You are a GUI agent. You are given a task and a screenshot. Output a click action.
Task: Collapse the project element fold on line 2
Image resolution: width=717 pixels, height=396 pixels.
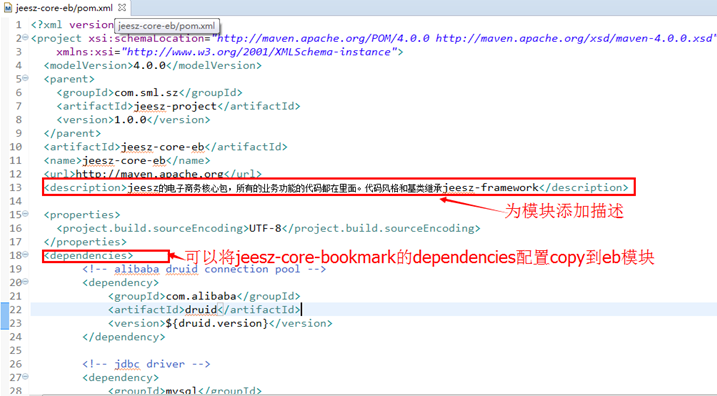click(x=26, y=37)
